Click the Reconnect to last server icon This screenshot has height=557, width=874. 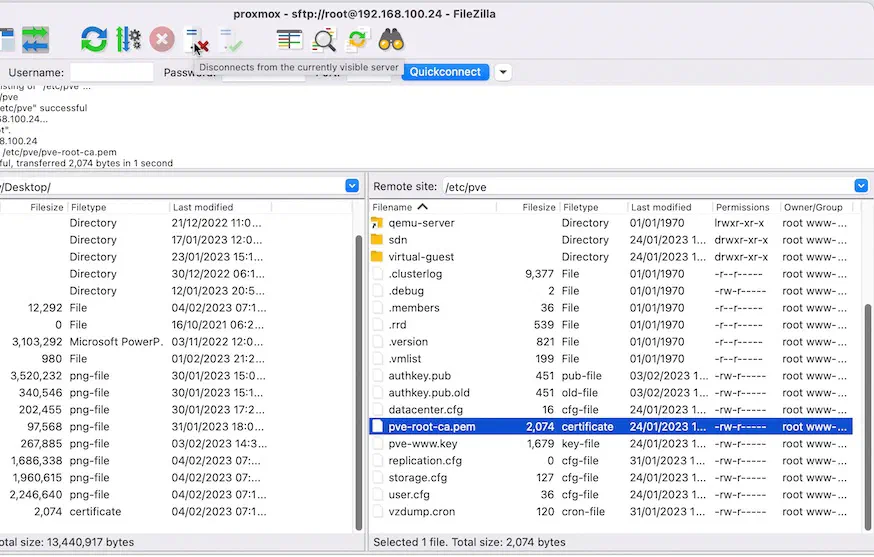tap(230, 40)
